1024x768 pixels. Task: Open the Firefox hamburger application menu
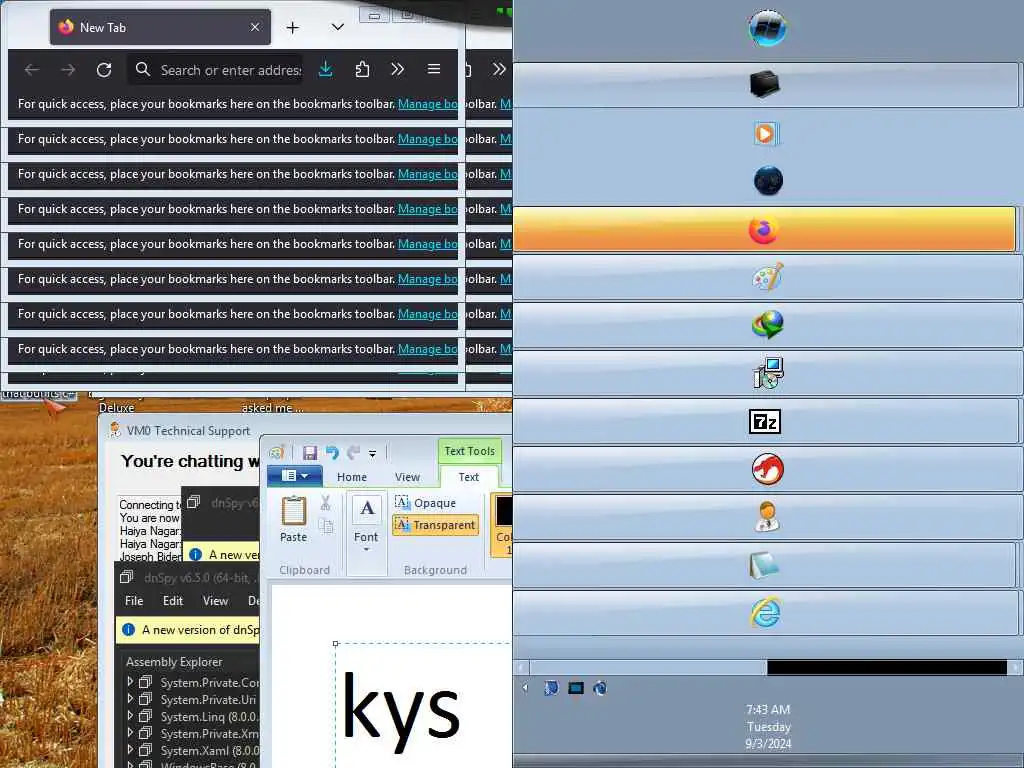click(434, 69)
